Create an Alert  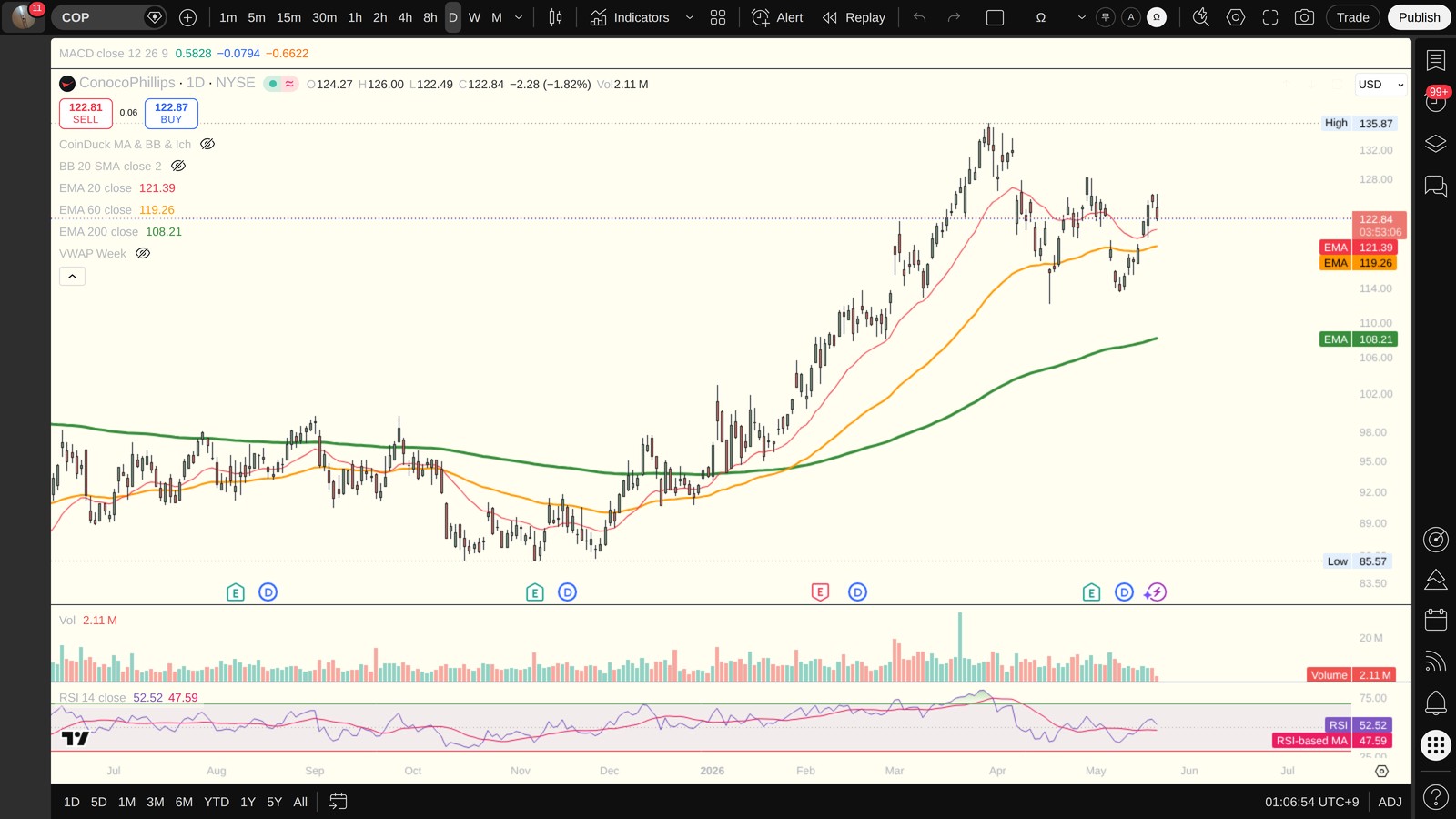pos(778,17)
